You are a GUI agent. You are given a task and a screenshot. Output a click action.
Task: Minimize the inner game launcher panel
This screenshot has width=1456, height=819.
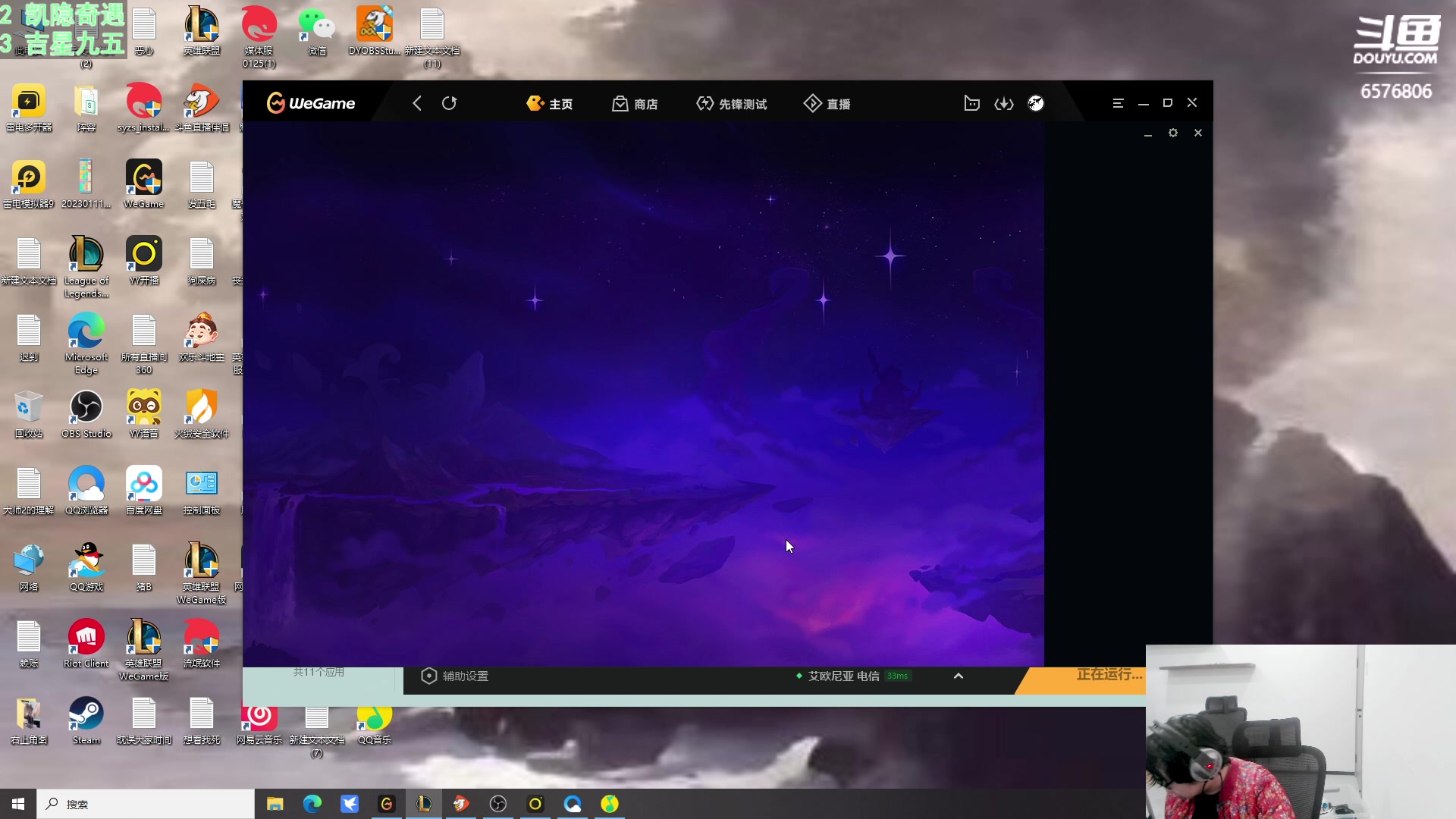[1148, 133]
